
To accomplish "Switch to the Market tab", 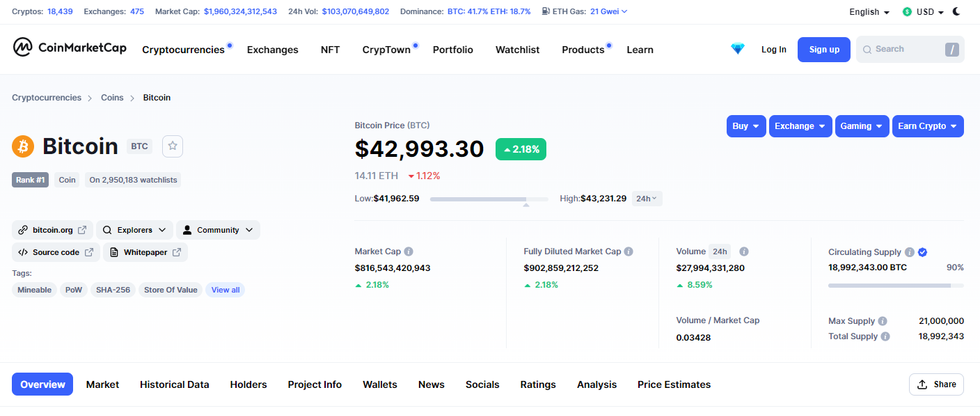I will 102,385.
